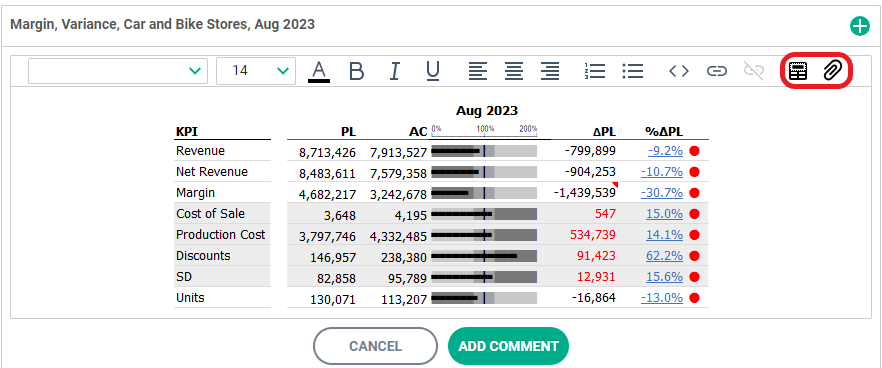
Task: Open the font family dropdown
Action: coord(118,71)
